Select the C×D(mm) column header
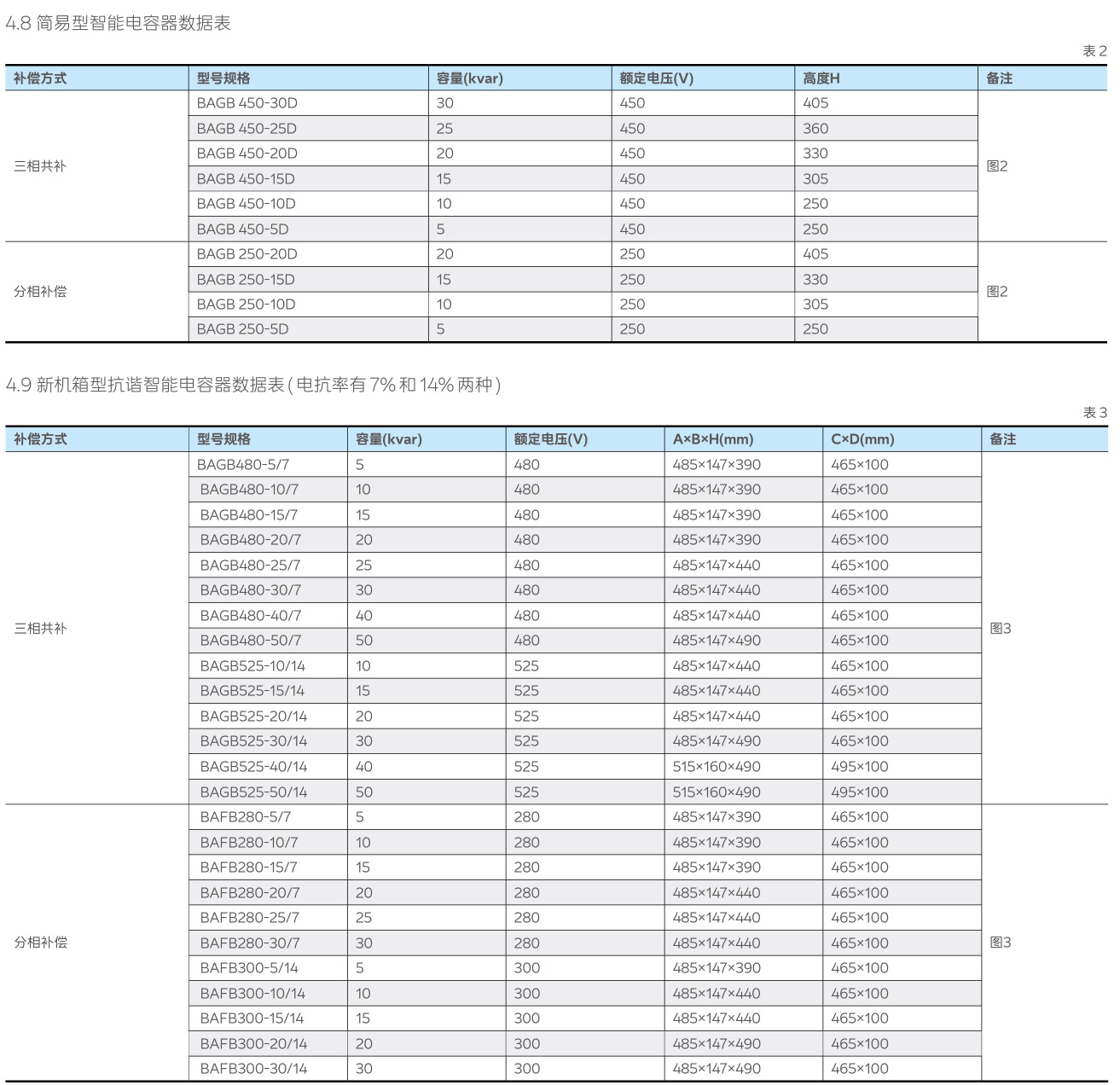This screenshot has width=1120, height=1085. [x=862, y=439]
